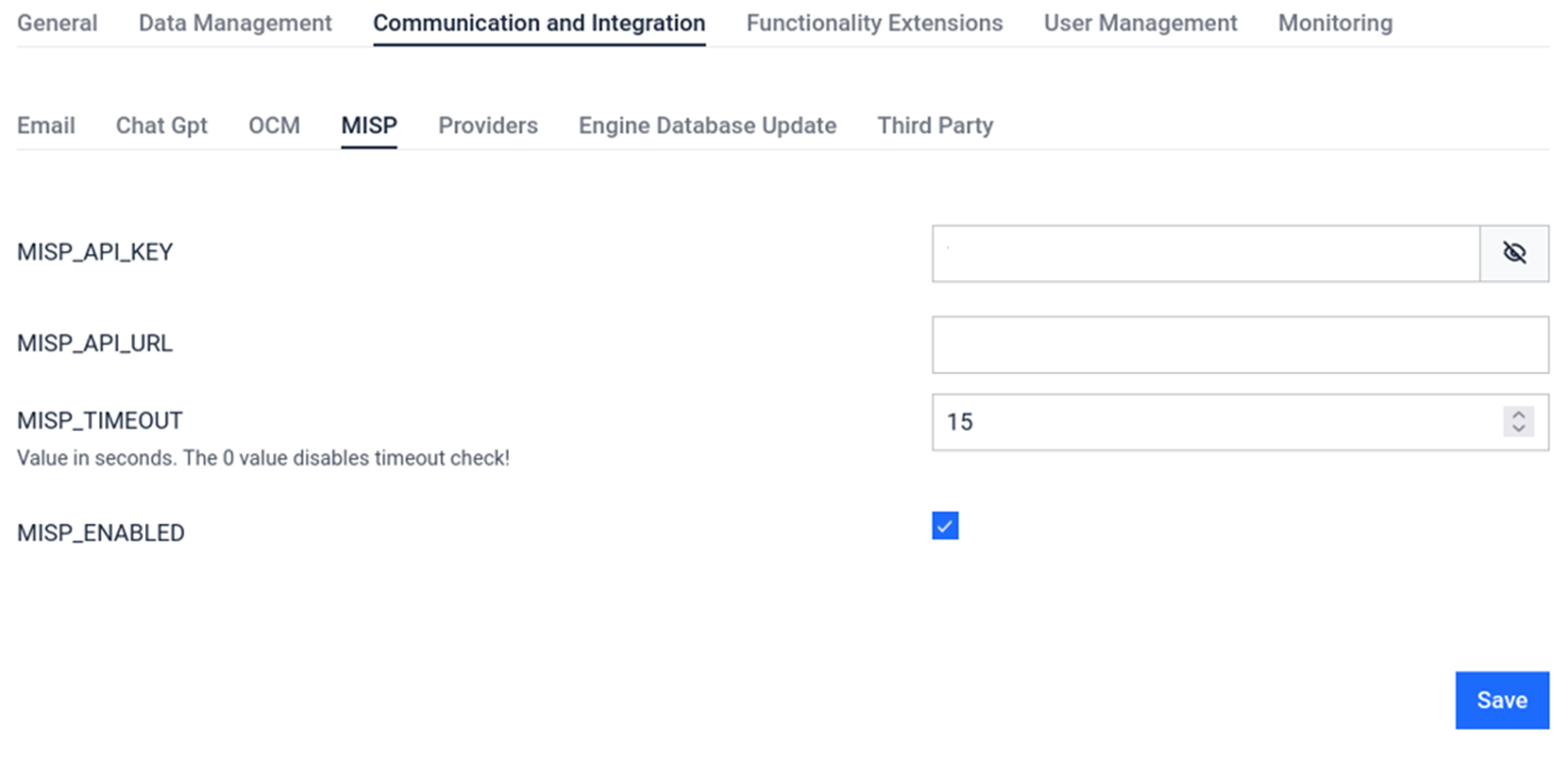Open the Email sub-tab
The height and width of the screenshot is (763, 1568).
coord(46,125)
